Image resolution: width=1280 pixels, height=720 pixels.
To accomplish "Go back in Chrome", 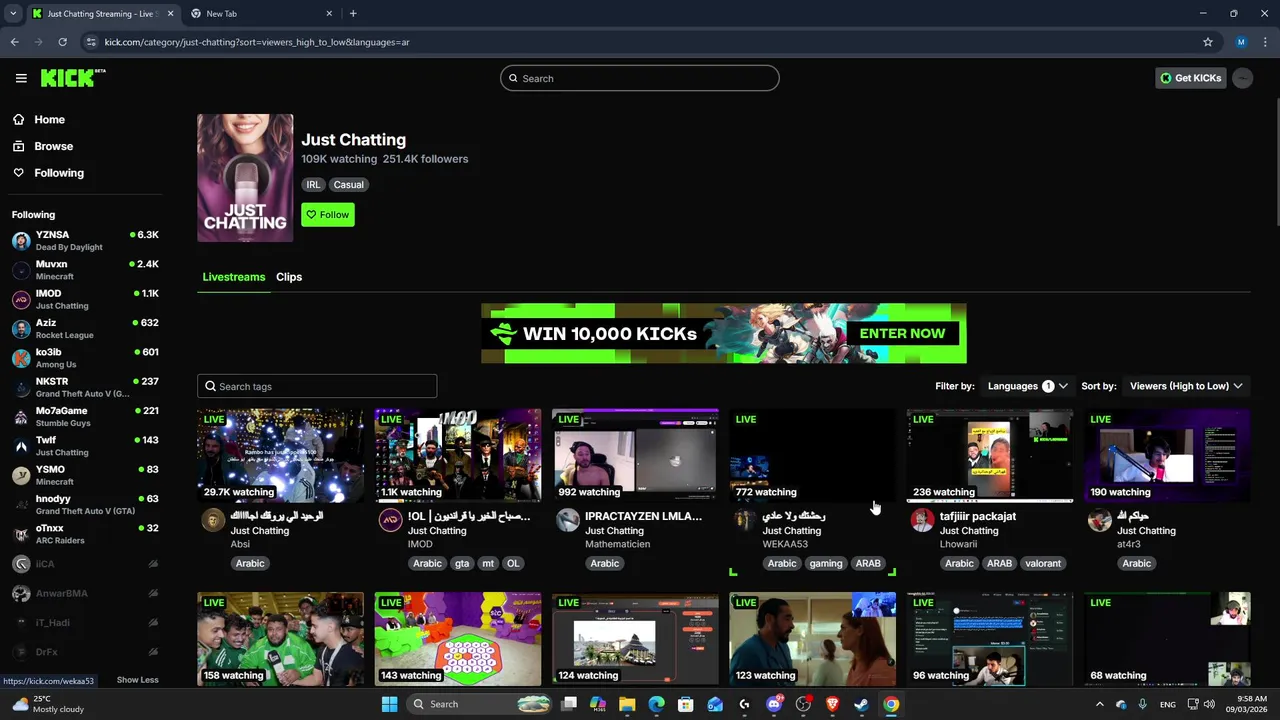I will (14, 42).
